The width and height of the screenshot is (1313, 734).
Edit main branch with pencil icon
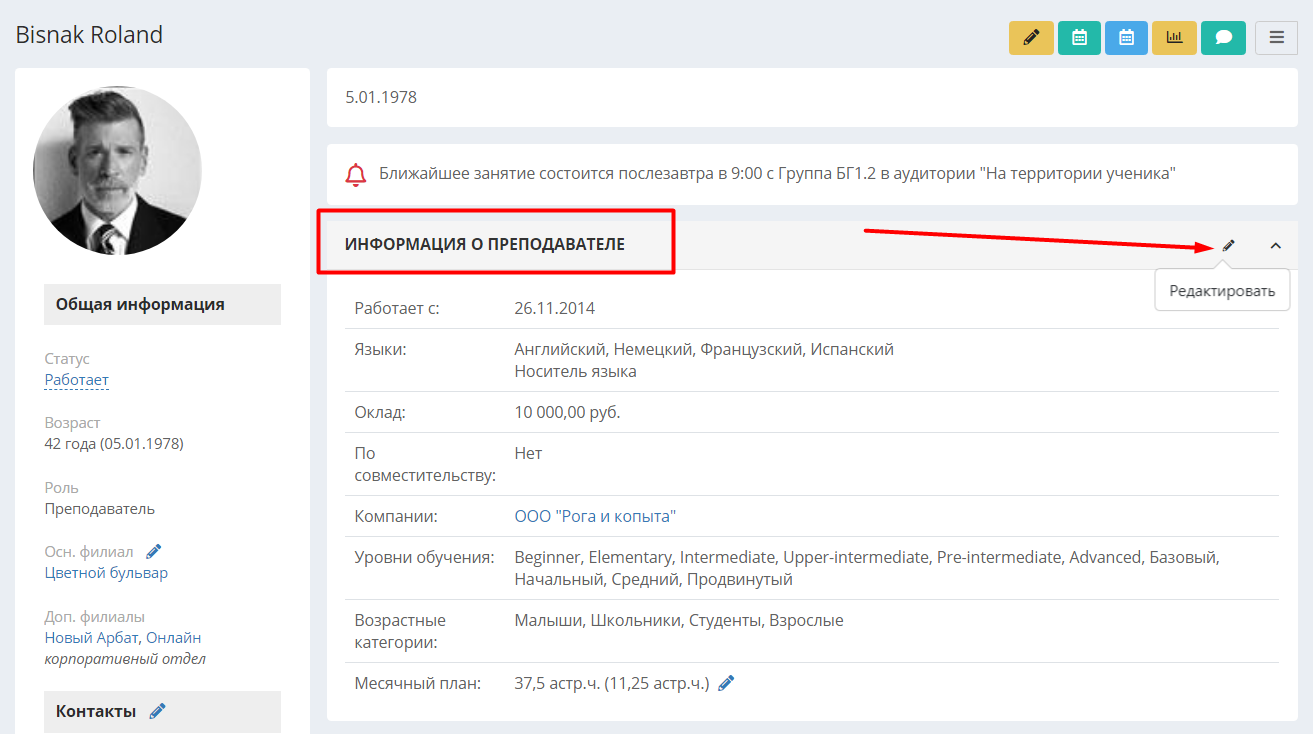[153, 551]
